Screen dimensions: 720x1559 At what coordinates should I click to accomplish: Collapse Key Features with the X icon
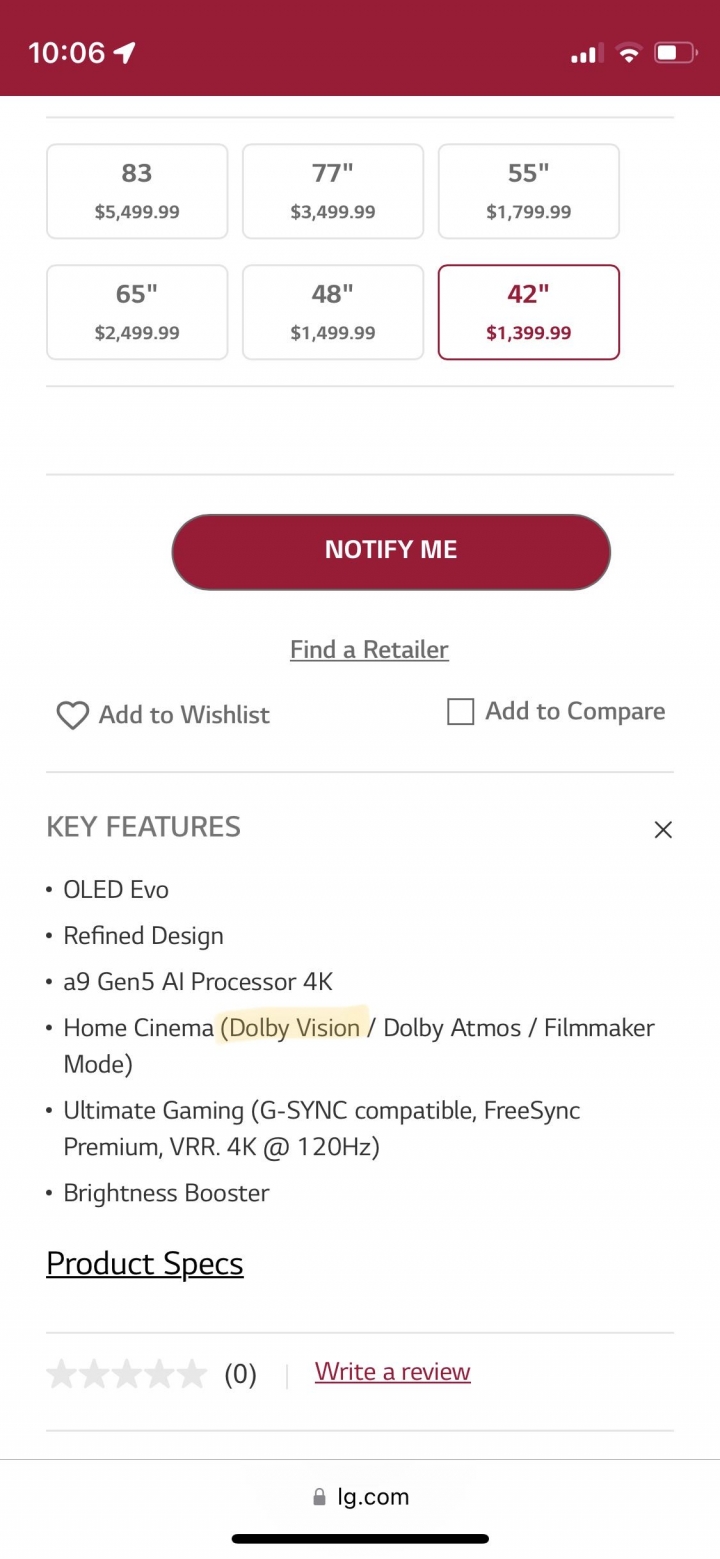pos(662,829)
